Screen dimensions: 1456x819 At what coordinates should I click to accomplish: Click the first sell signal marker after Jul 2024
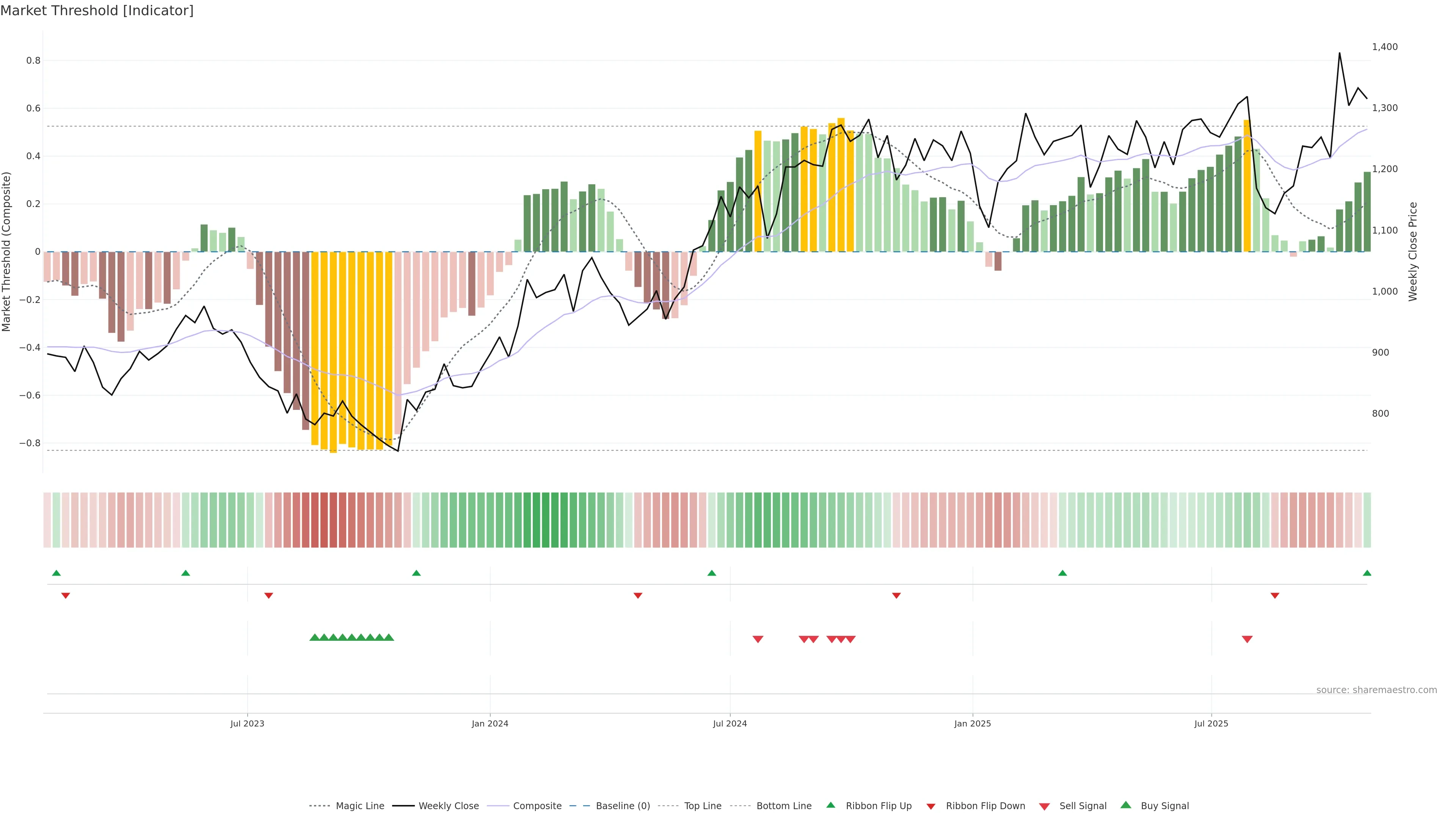click(758, 639)
